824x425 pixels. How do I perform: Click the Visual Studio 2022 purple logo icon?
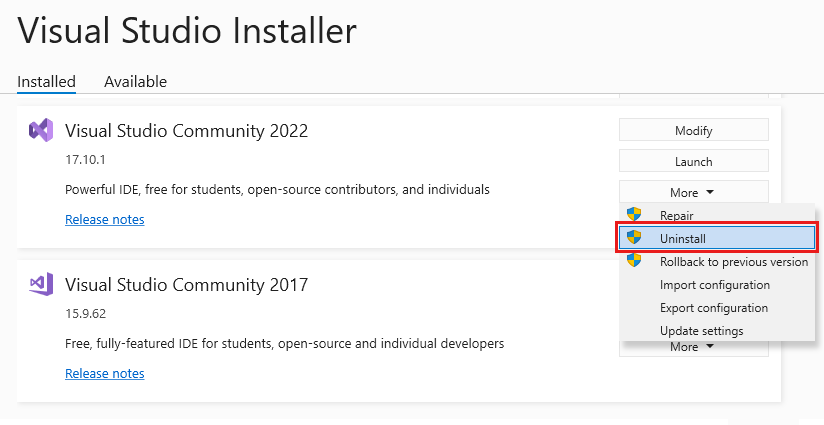pos(41,130)
